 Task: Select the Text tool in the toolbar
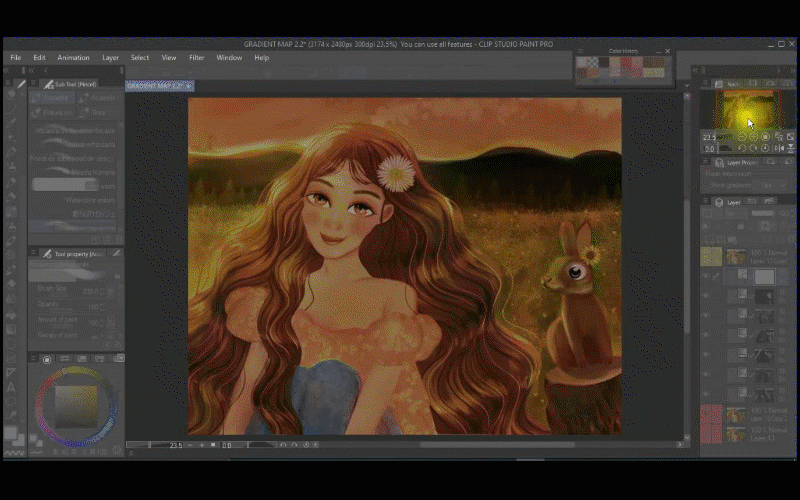(11, 387)
